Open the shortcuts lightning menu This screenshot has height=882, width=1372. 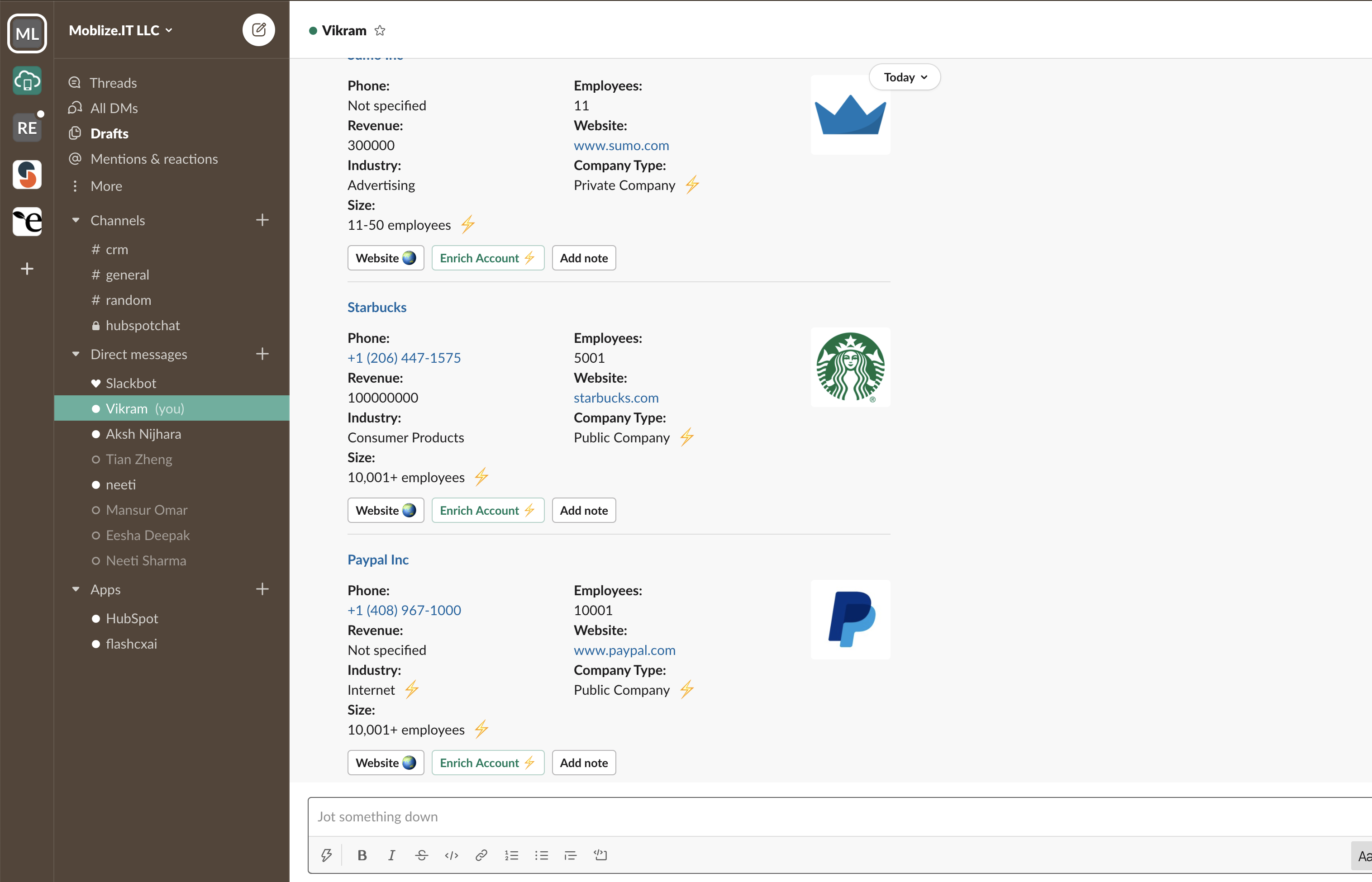327,855
